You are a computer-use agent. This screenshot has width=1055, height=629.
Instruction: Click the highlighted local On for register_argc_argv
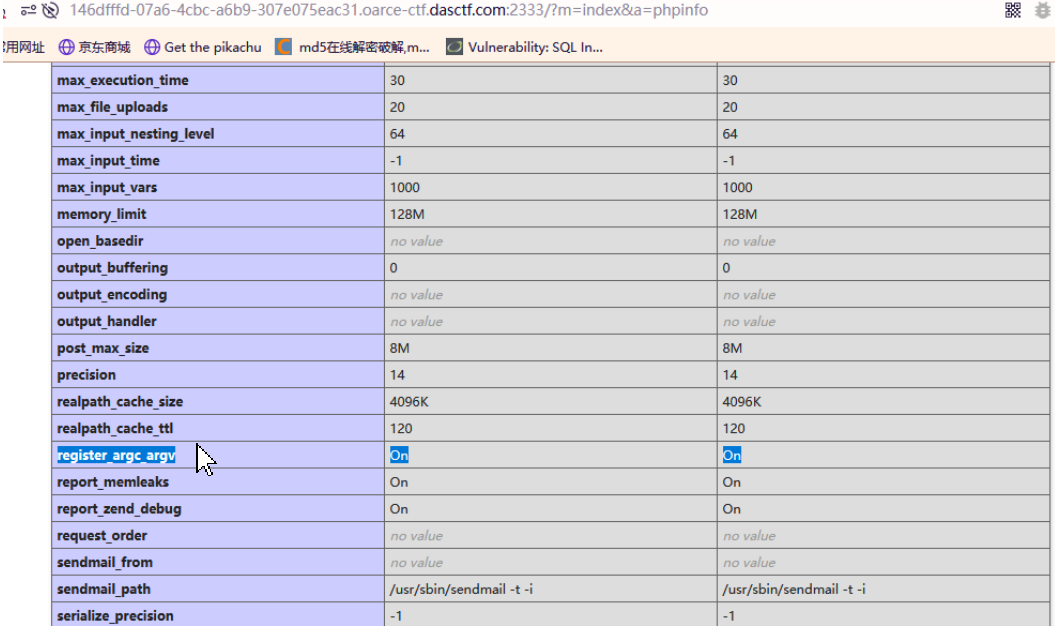399,455
